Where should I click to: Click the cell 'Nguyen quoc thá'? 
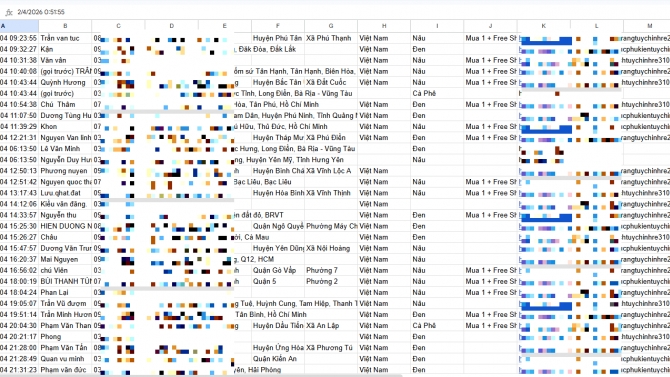click(65, 182)
